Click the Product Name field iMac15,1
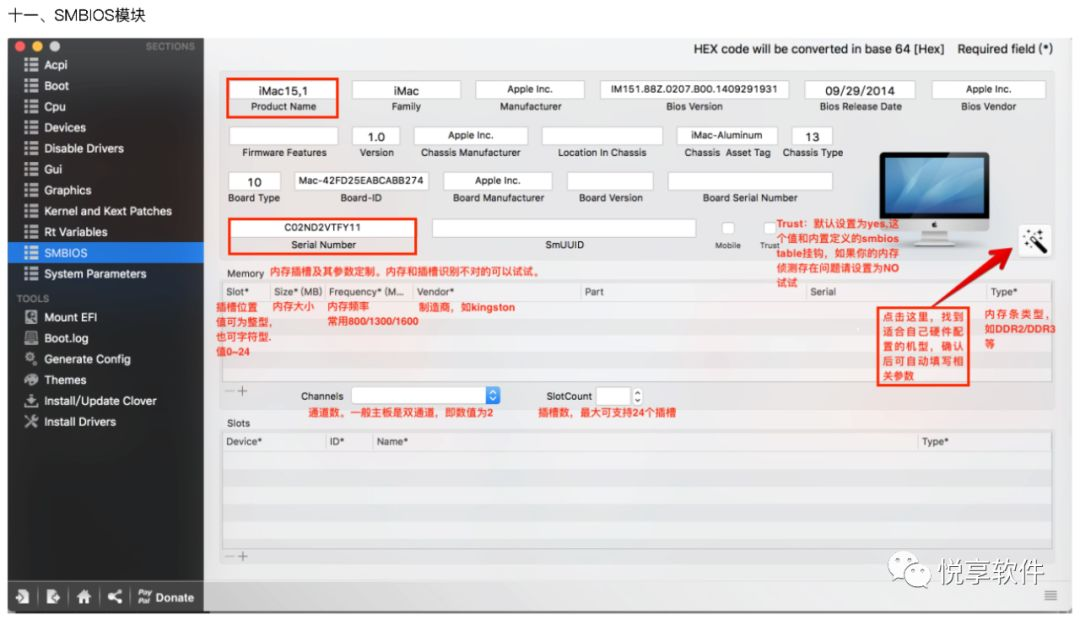Viewport: 1080px width, 620px height. [x=283, y=90]
